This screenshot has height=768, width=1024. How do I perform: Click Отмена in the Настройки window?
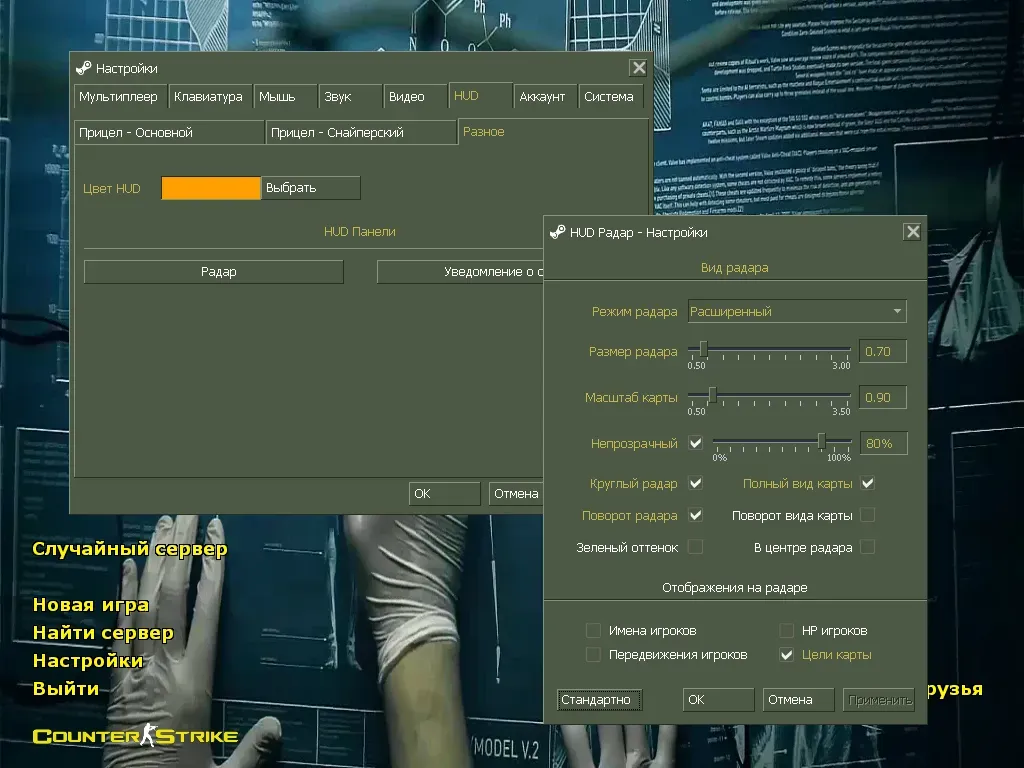[x=516, y=494]
